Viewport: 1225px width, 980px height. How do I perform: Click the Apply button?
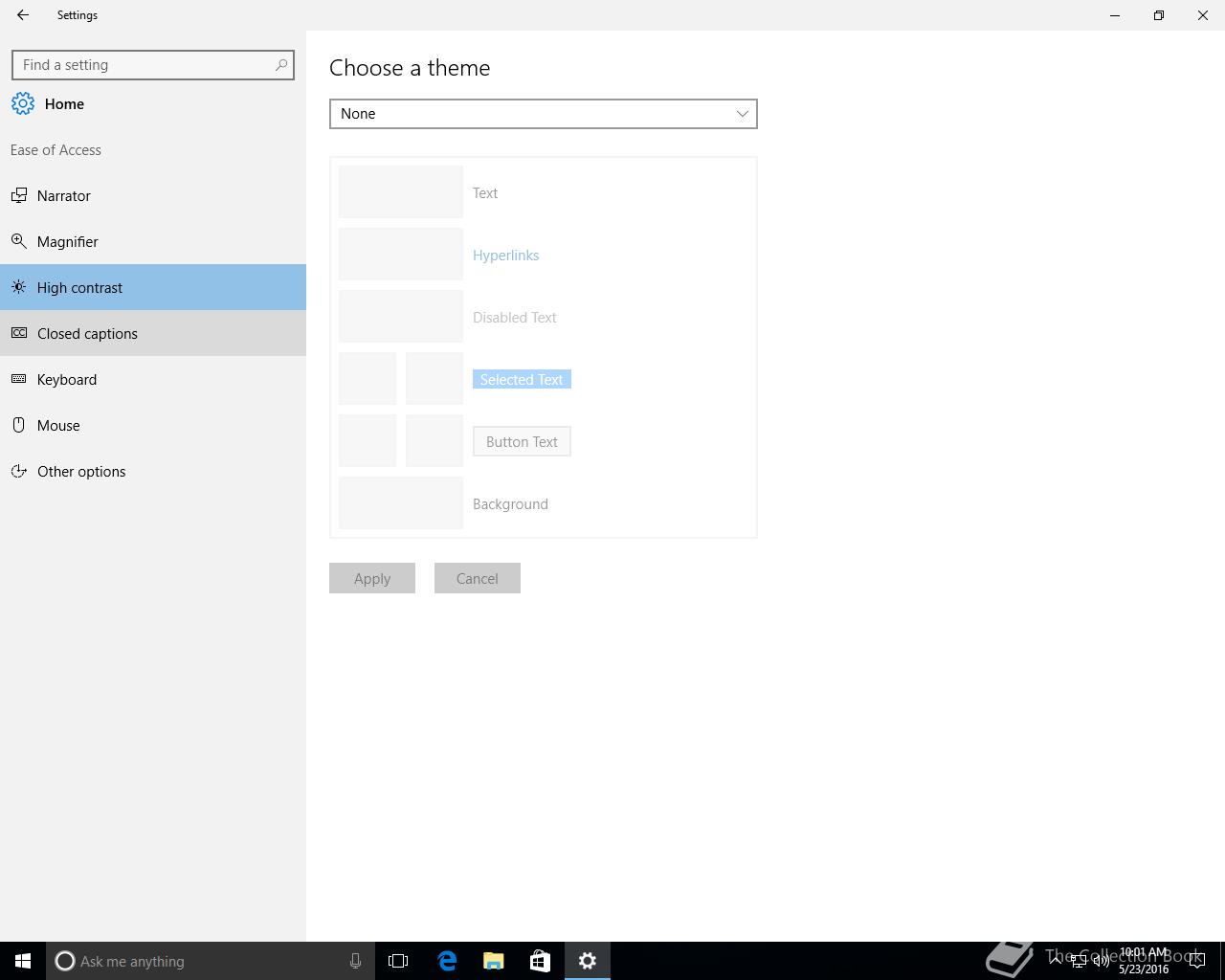pyautogui.click(x=372, y=578)
